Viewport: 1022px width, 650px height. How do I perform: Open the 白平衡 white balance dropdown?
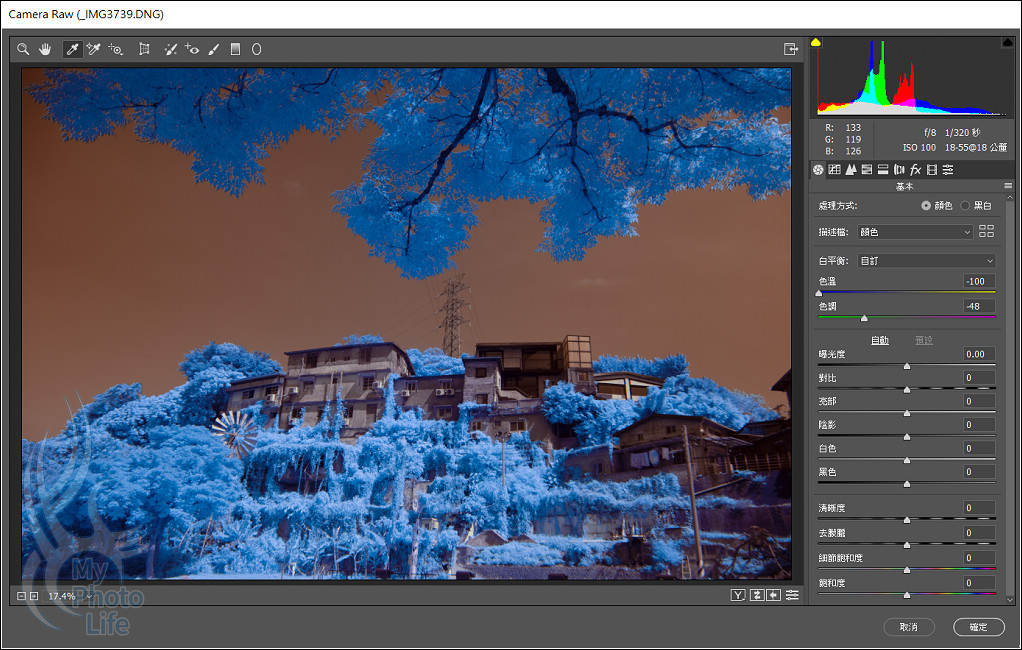click(x=927, y=261)
